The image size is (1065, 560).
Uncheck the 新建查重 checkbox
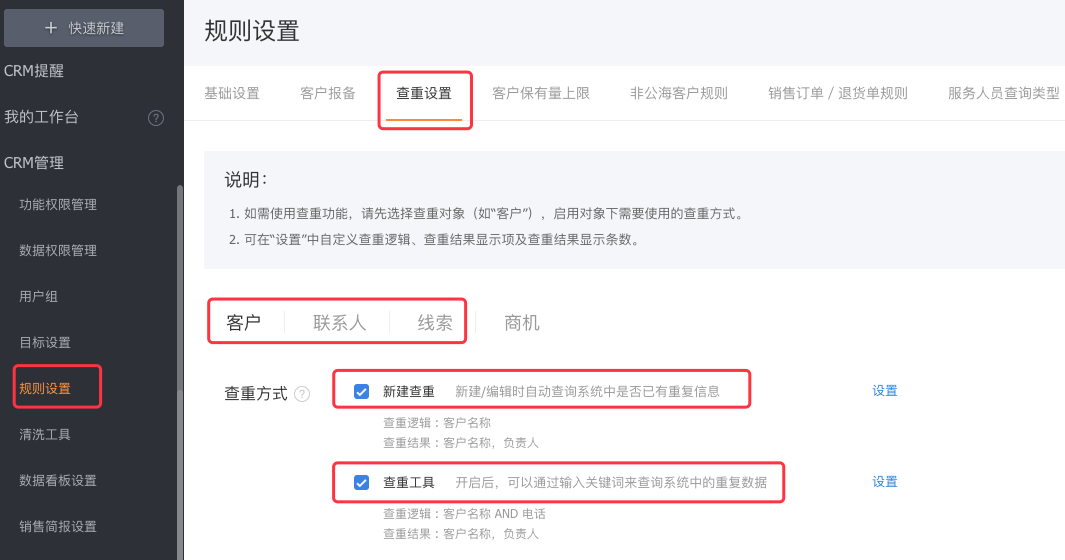[x=362, y=391]
